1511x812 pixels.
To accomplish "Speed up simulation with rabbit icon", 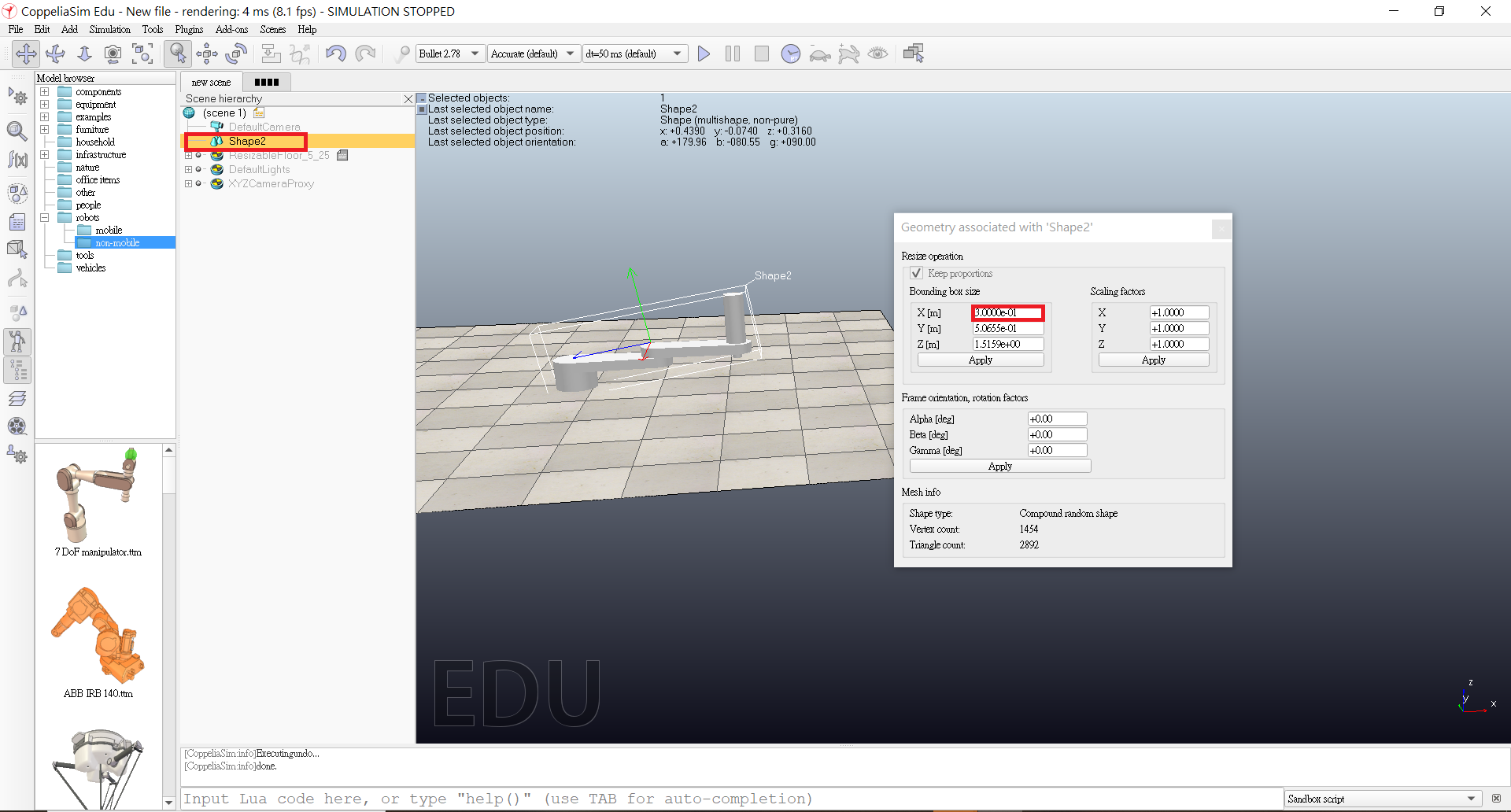I will pos(849,54).
